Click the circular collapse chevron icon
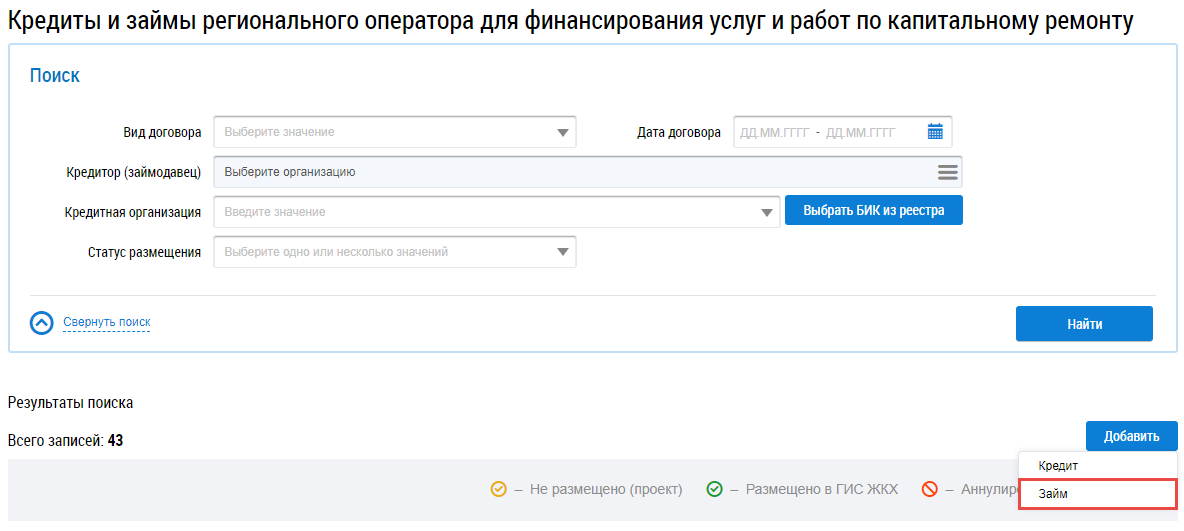 coord(42,323)
